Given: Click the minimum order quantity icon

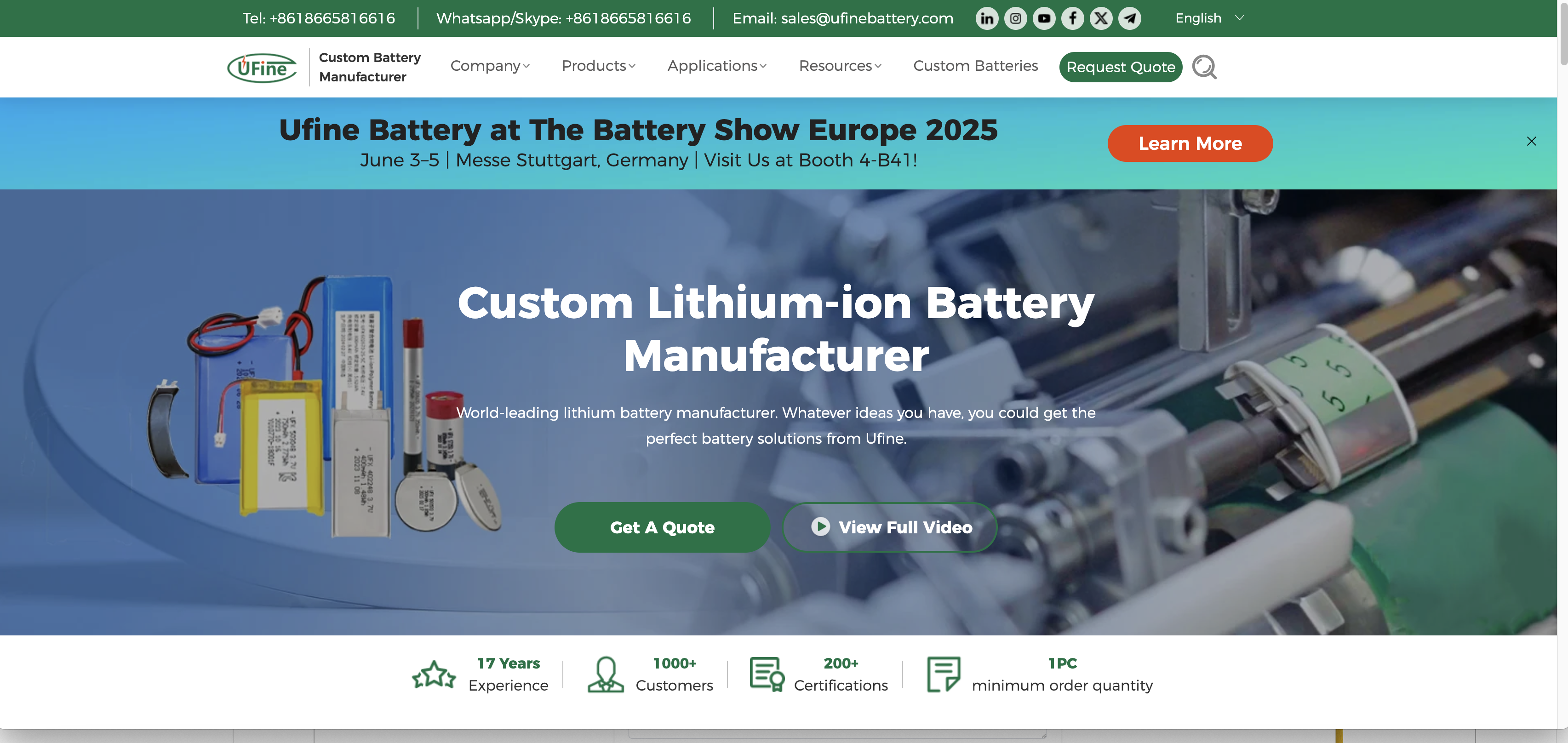Looking at the screenshot, I should pos(944,674).
